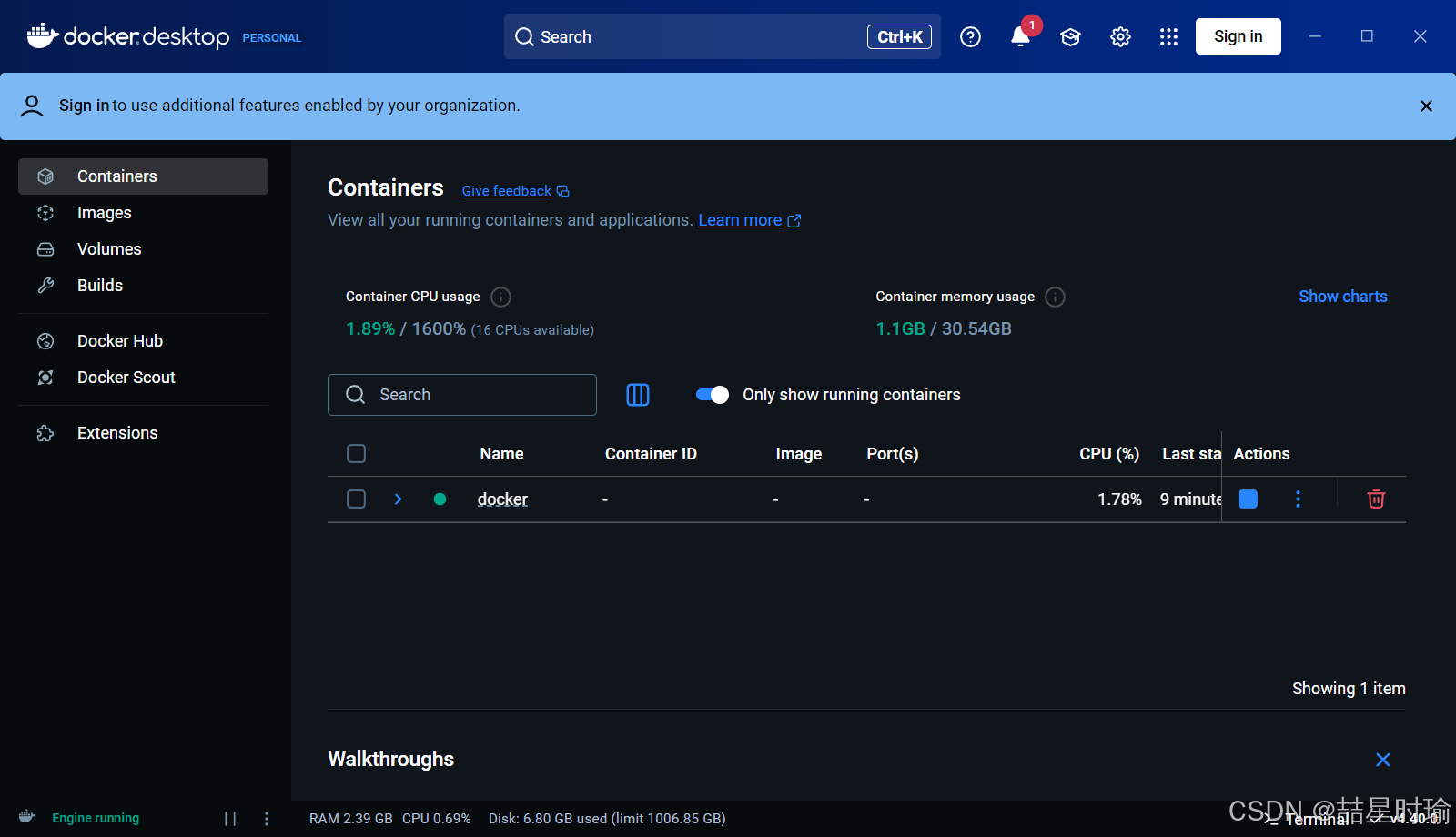Open the Help center question mark icon
Screen dimensions: 1456x837
pyautogui.click(x=970, y=36)
